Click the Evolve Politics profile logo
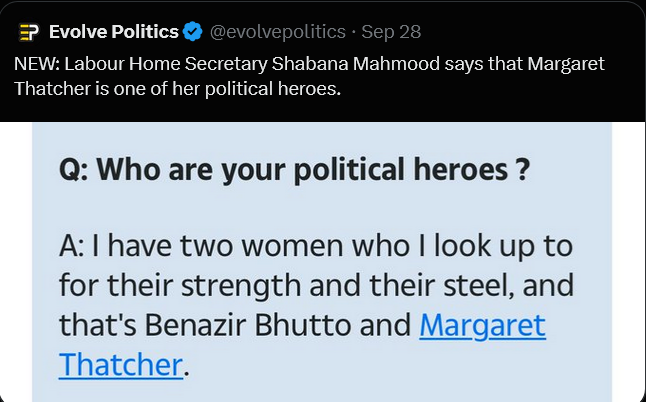The image size is (646, 402). (x=28, y=31)
